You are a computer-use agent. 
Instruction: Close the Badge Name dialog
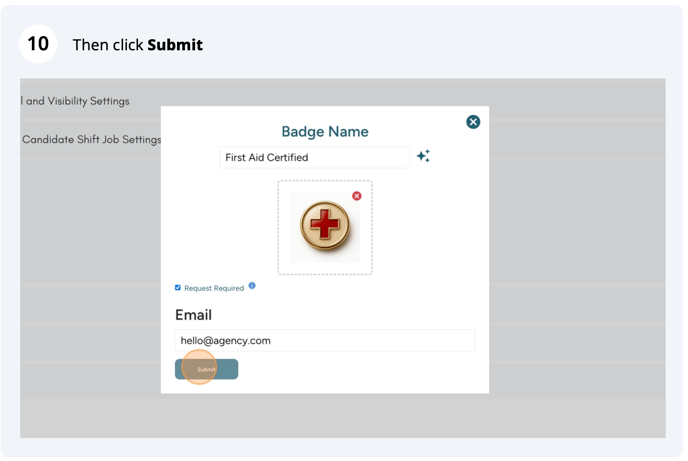tap(473, 122)
